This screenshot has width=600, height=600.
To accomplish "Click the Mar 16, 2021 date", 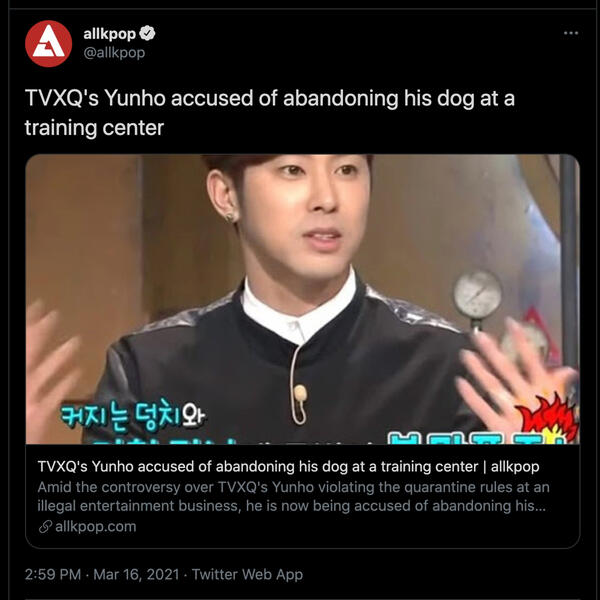I will pyautogui.click(x=136, y=574).
